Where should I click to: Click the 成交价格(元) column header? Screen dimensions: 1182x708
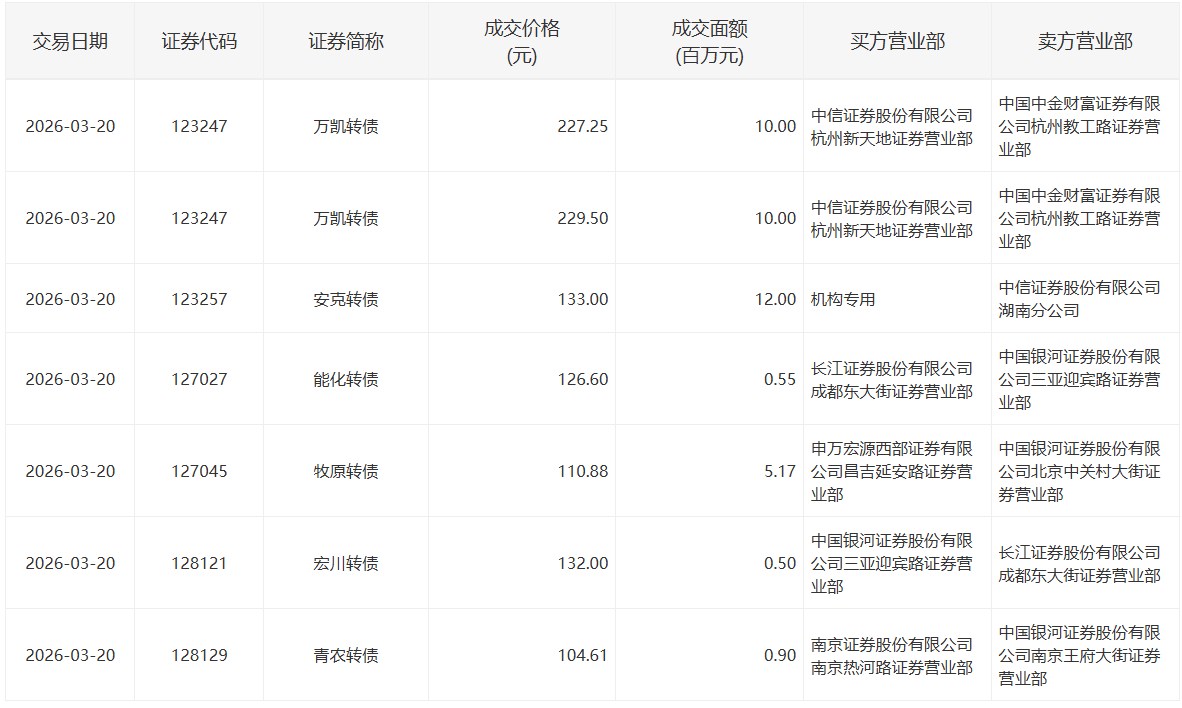(521, 42)
